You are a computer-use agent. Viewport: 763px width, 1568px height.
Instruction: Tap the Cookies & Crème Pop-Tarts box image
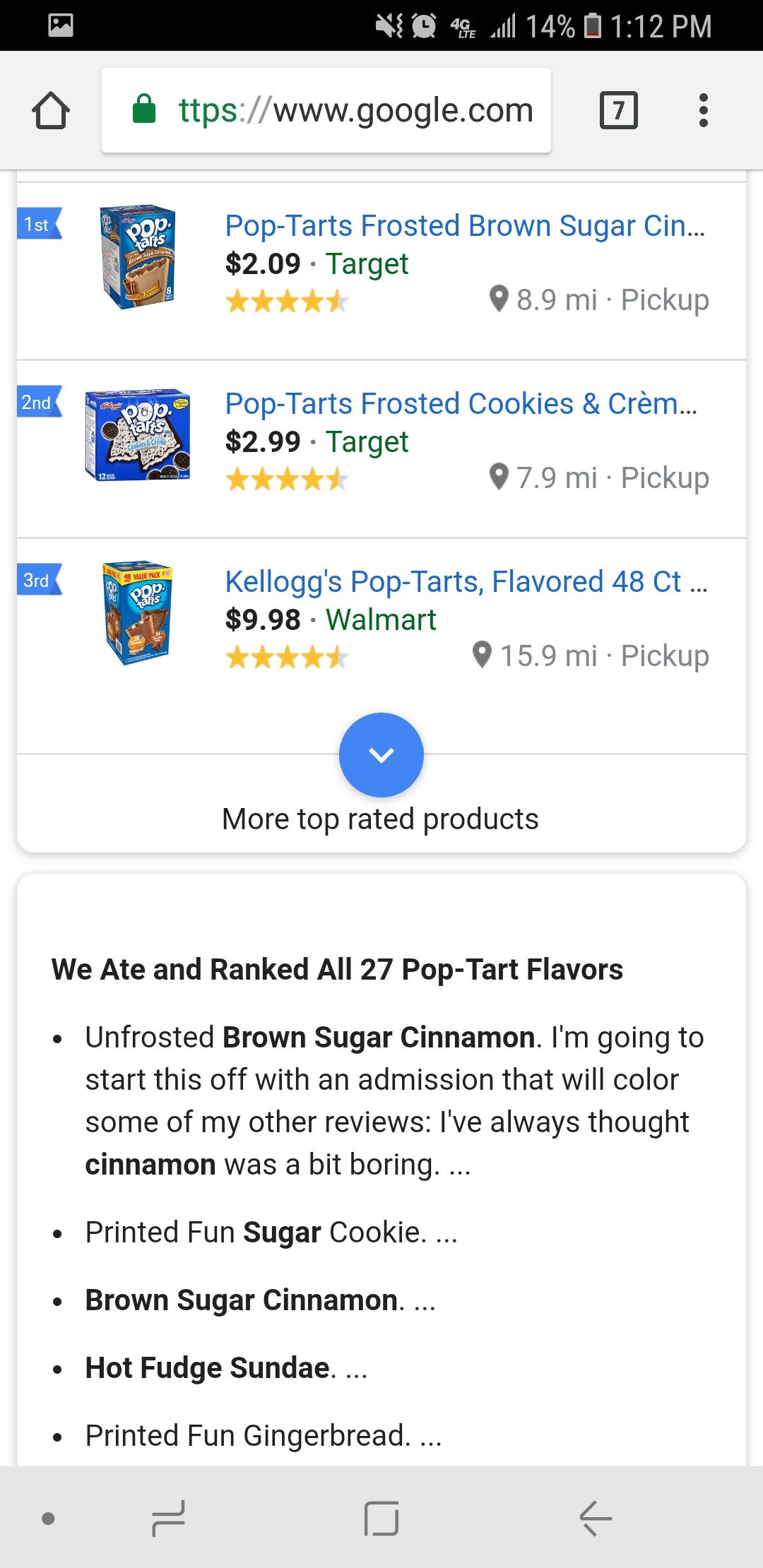(138, 434)
